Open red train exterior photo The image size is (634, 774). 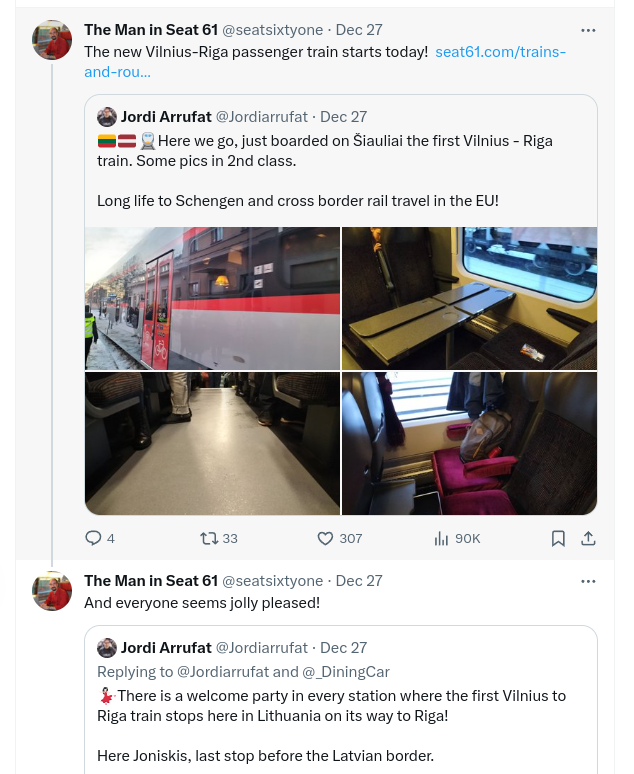tap(212, 298)
